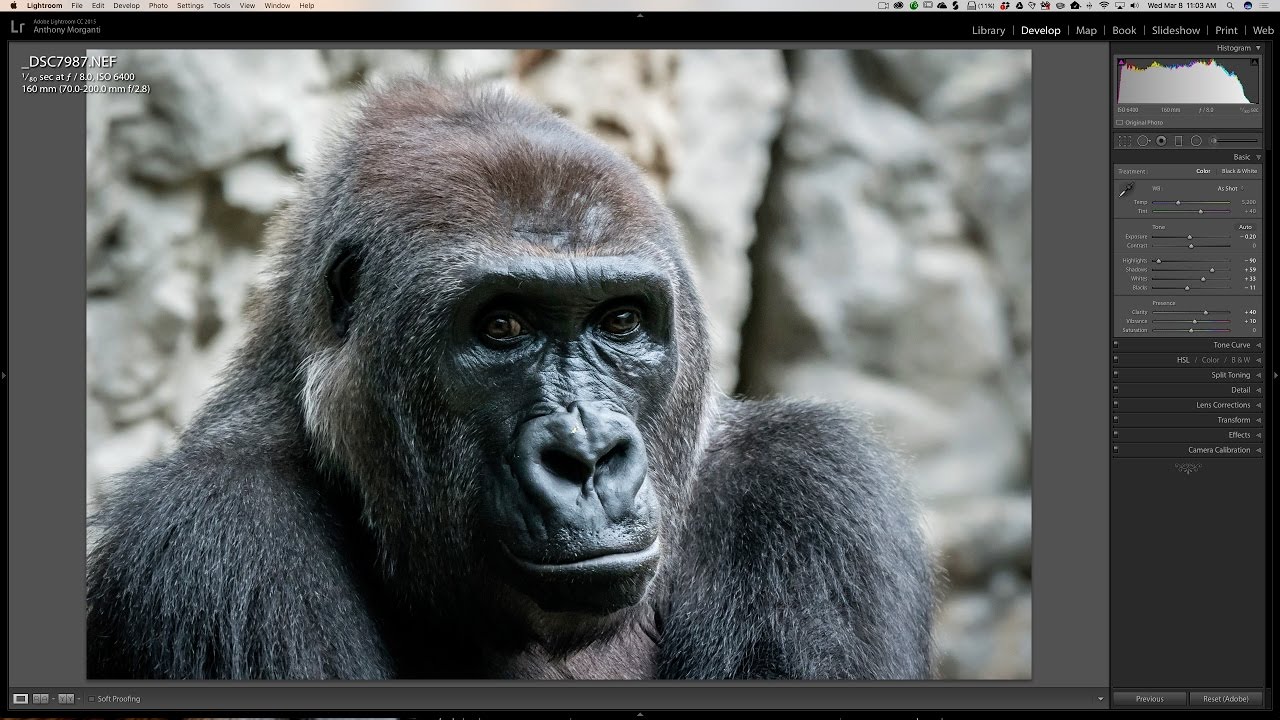The width and height of the screenshot is (1280, 720).
Task: Toggle Effects panel on/off switch
Action: (x=1116, y=435)
